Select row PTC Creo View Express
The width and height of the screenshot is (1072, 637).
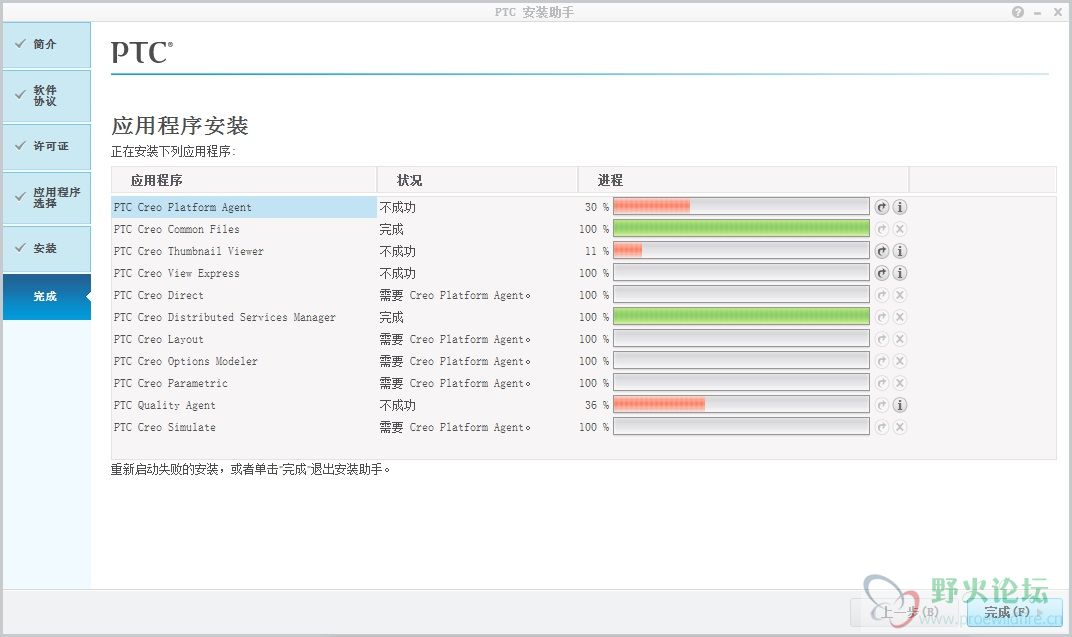point(244,273)
